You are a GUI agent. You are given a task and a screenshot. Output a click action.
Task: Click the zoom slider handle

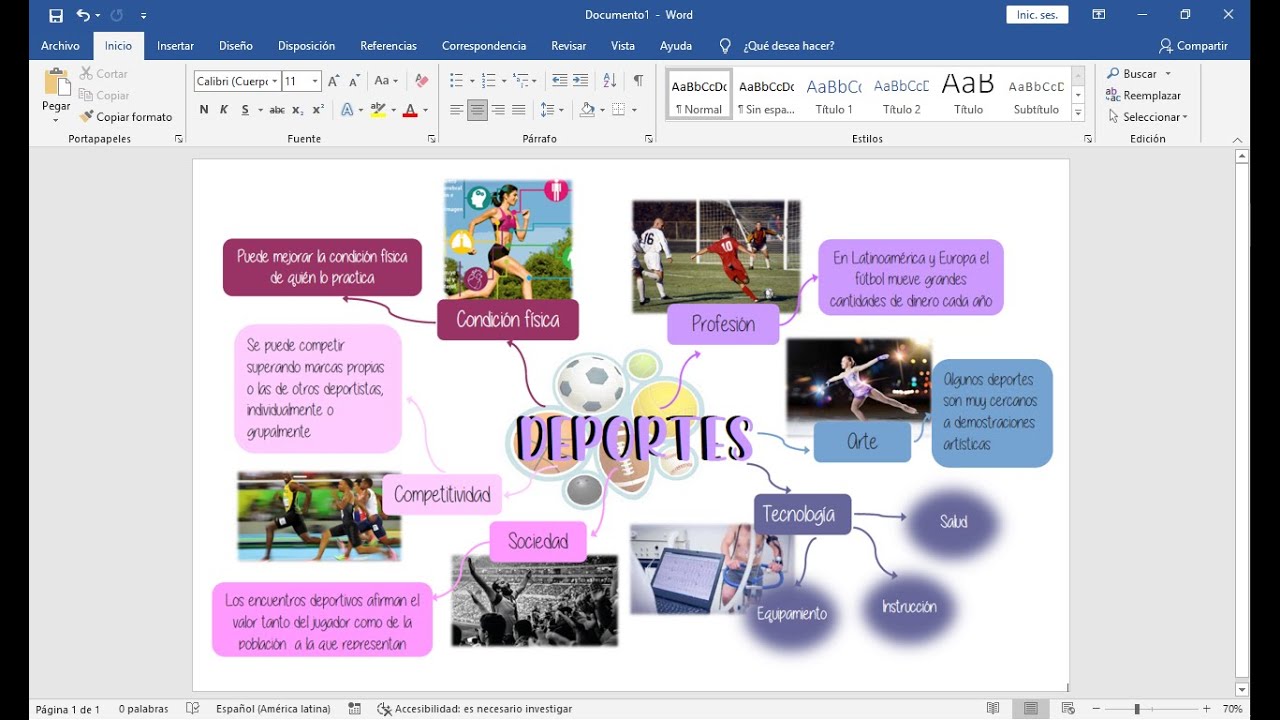point(1136,709)
